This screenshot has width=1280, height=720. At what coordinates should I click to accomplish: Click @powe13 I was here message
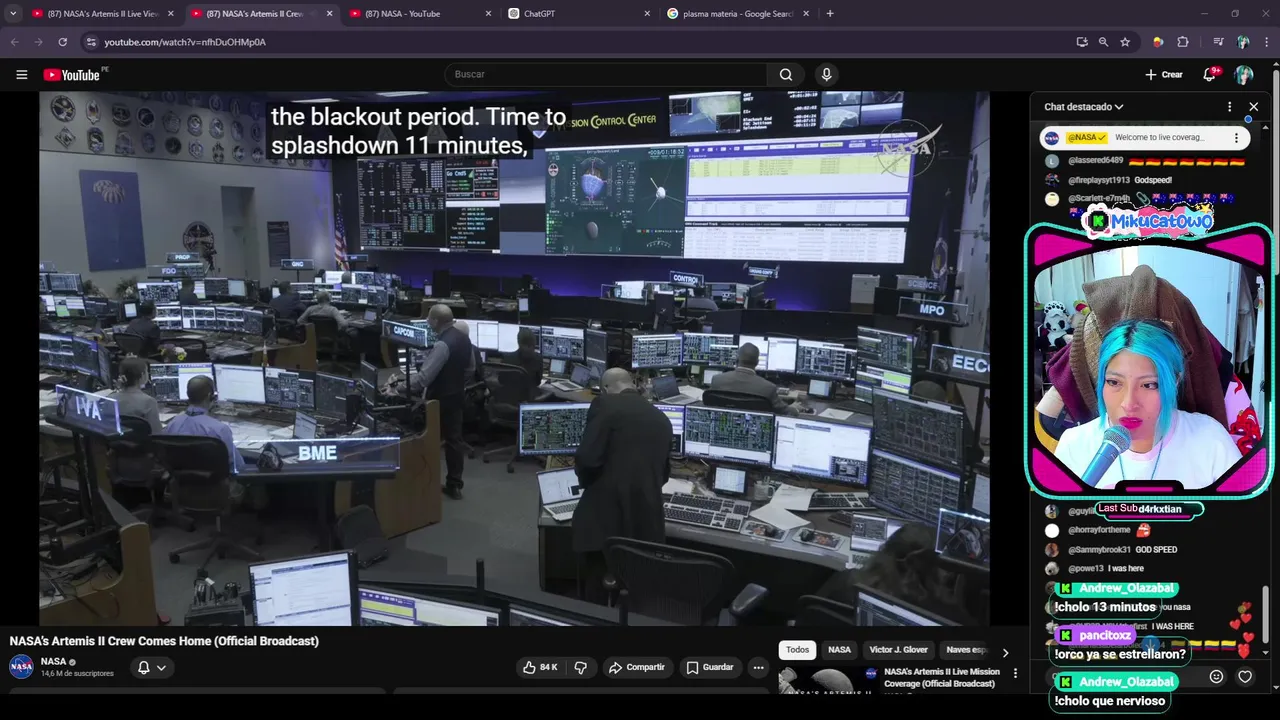click(1105, 569)
